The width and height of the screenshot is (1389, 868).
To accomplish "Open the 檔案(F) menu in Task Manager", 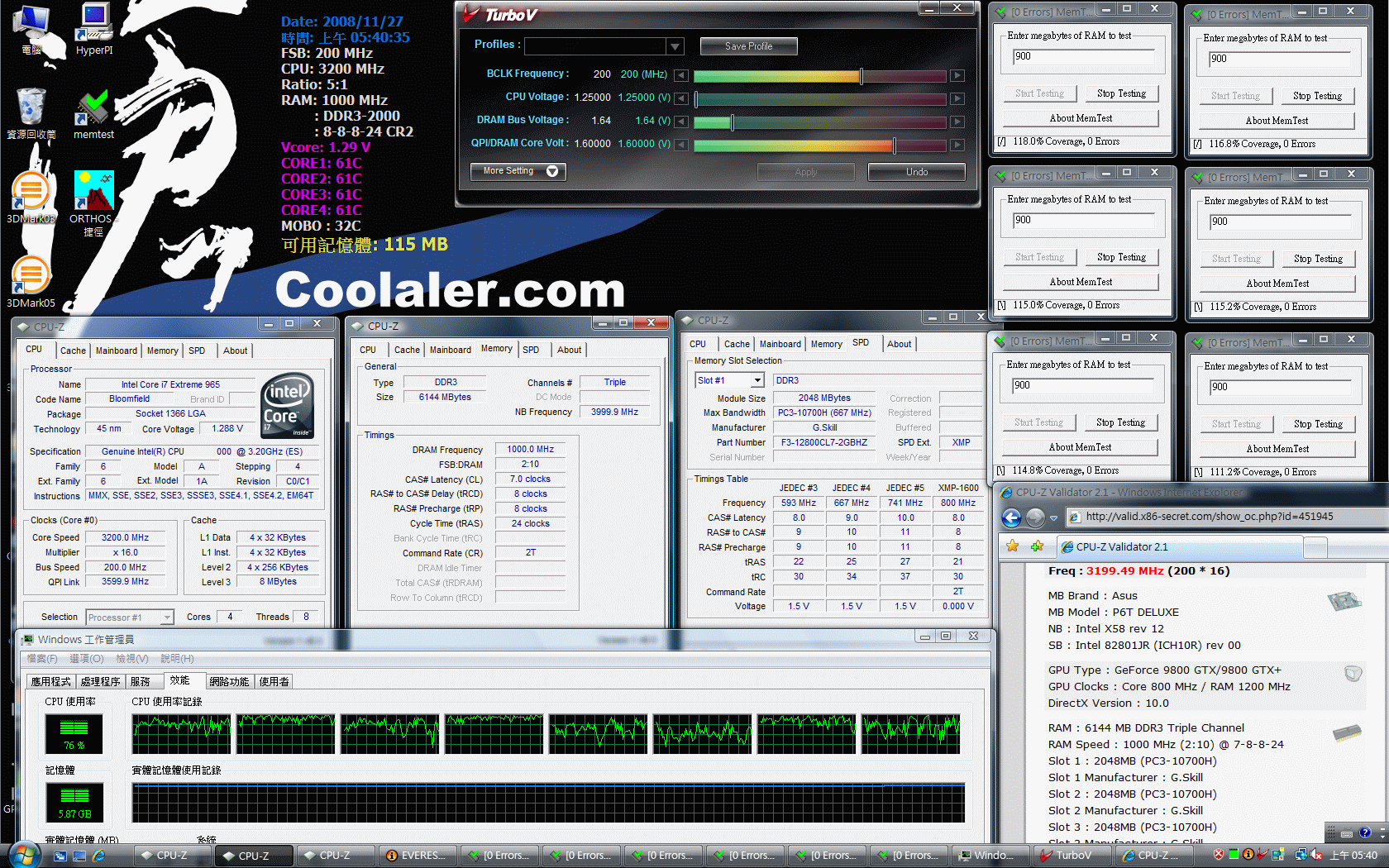I will [x=42, y=659].
